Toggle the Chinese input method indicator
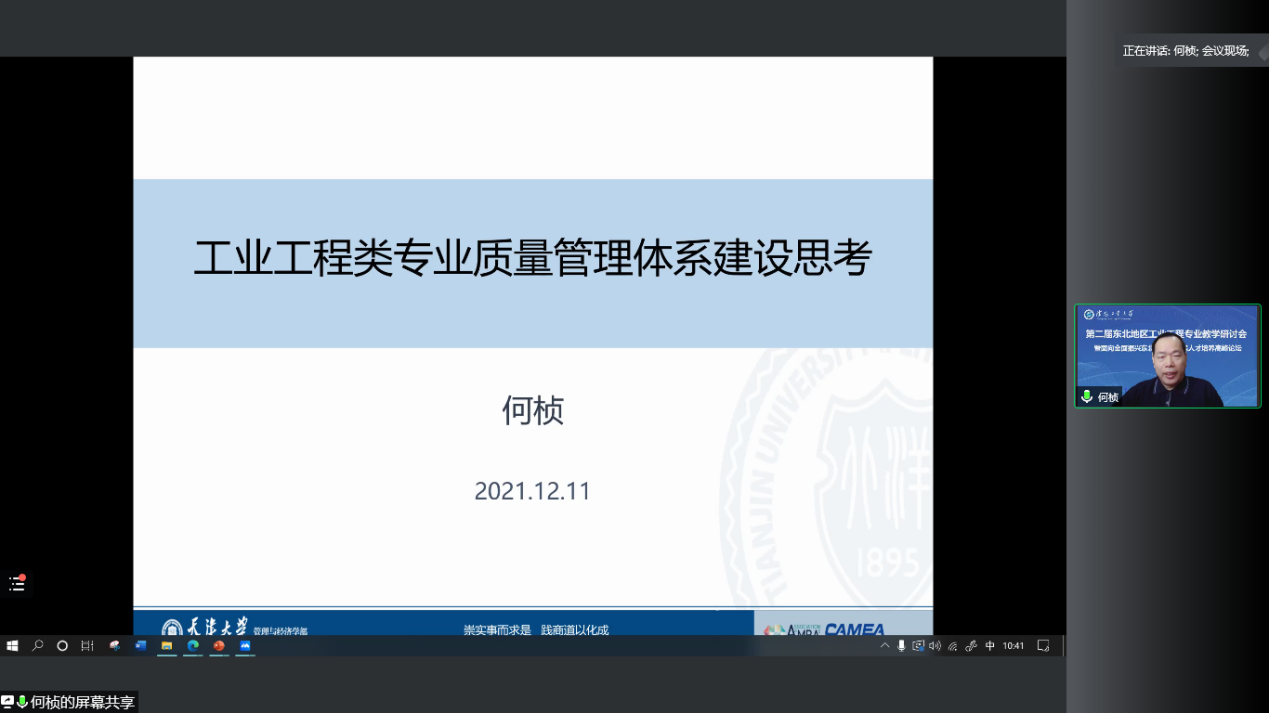1269x713 pixels. point(990,646)
